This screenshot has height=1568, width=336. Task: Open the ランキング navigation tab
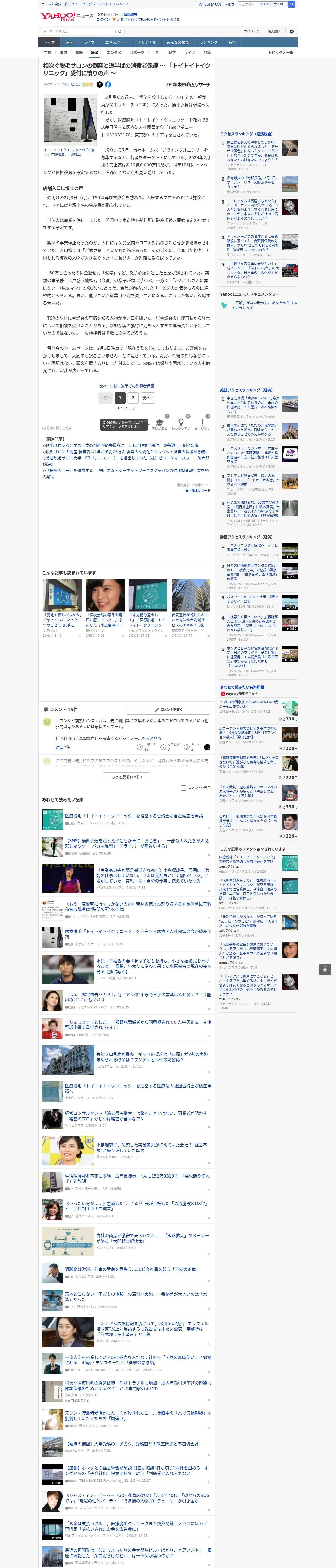point(209,42)
